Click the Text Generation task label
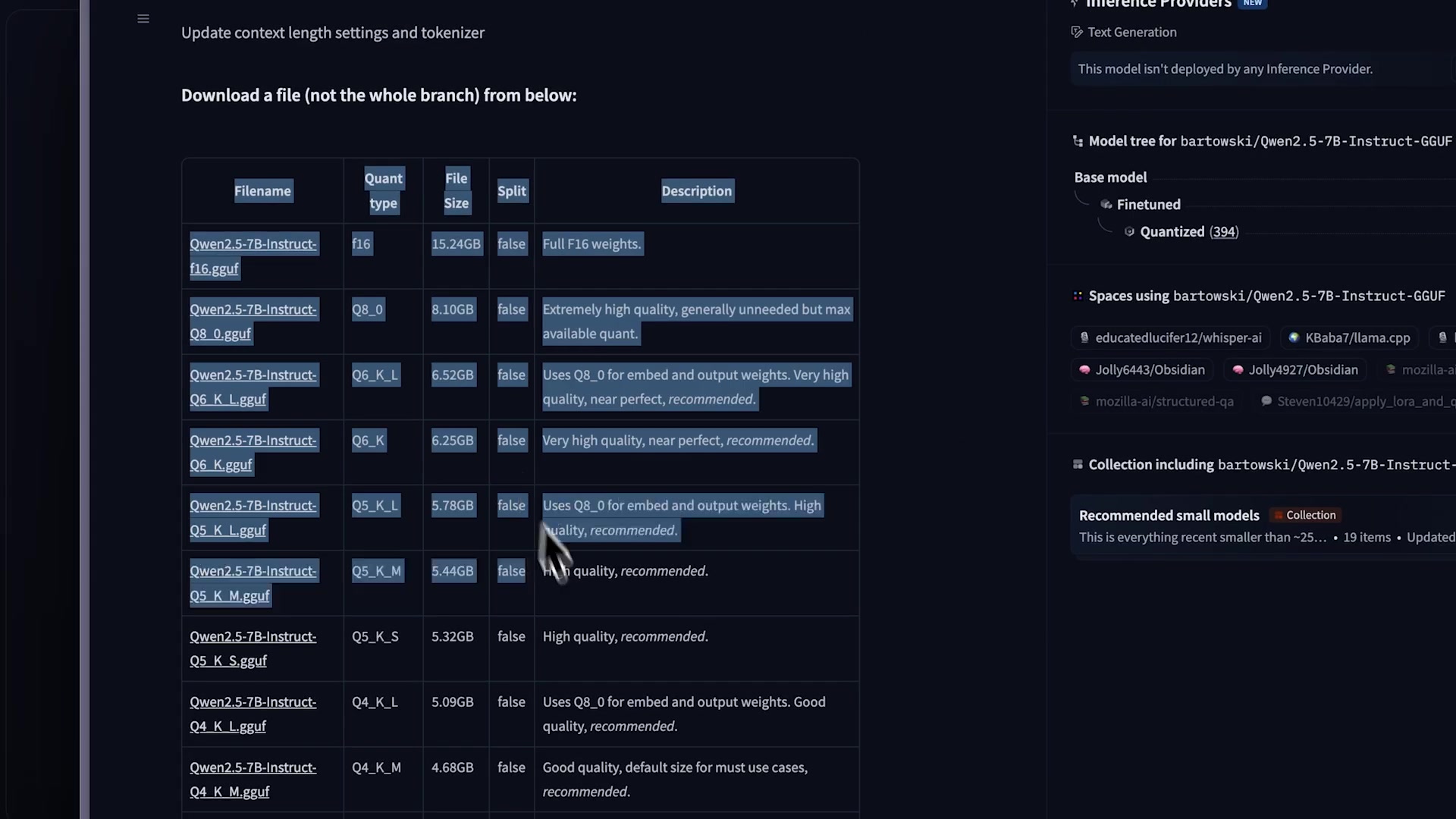The width and height of the screenshot is (1456, 819). click(x=1132, y=32)
